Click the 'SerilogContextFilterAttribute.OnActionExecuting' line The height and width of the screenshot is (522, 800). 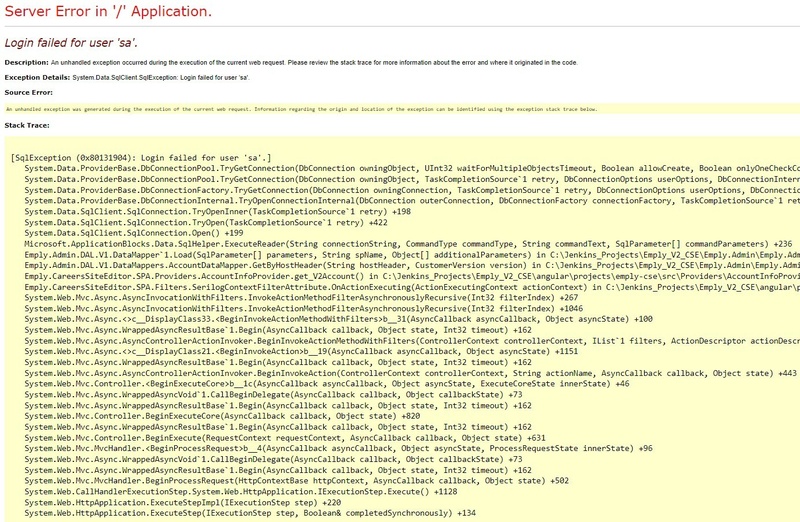pyautogui.click(x=412, y=287)
